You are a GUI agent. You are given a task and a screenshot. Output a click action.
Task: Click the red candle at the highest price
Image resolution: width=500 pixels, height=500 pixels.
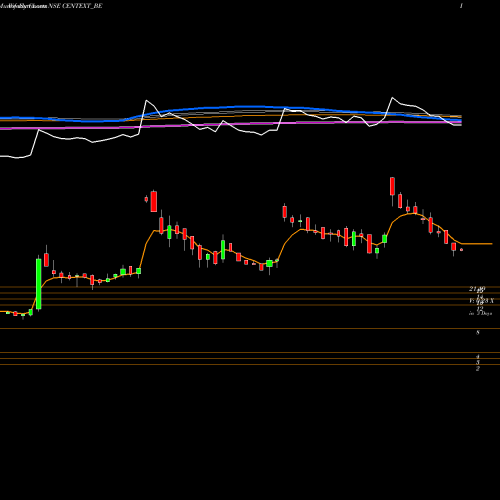click(x=392, y=187)
